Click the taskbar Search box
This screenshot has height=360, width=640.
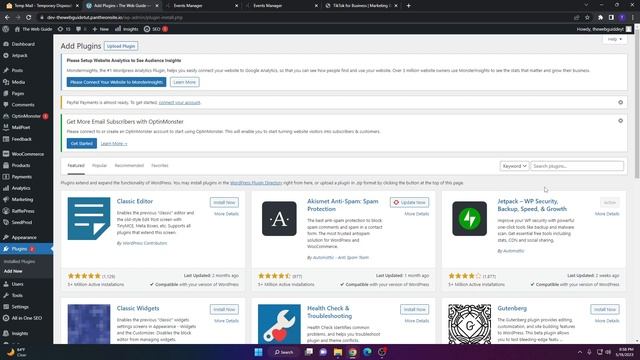(284, 352)
